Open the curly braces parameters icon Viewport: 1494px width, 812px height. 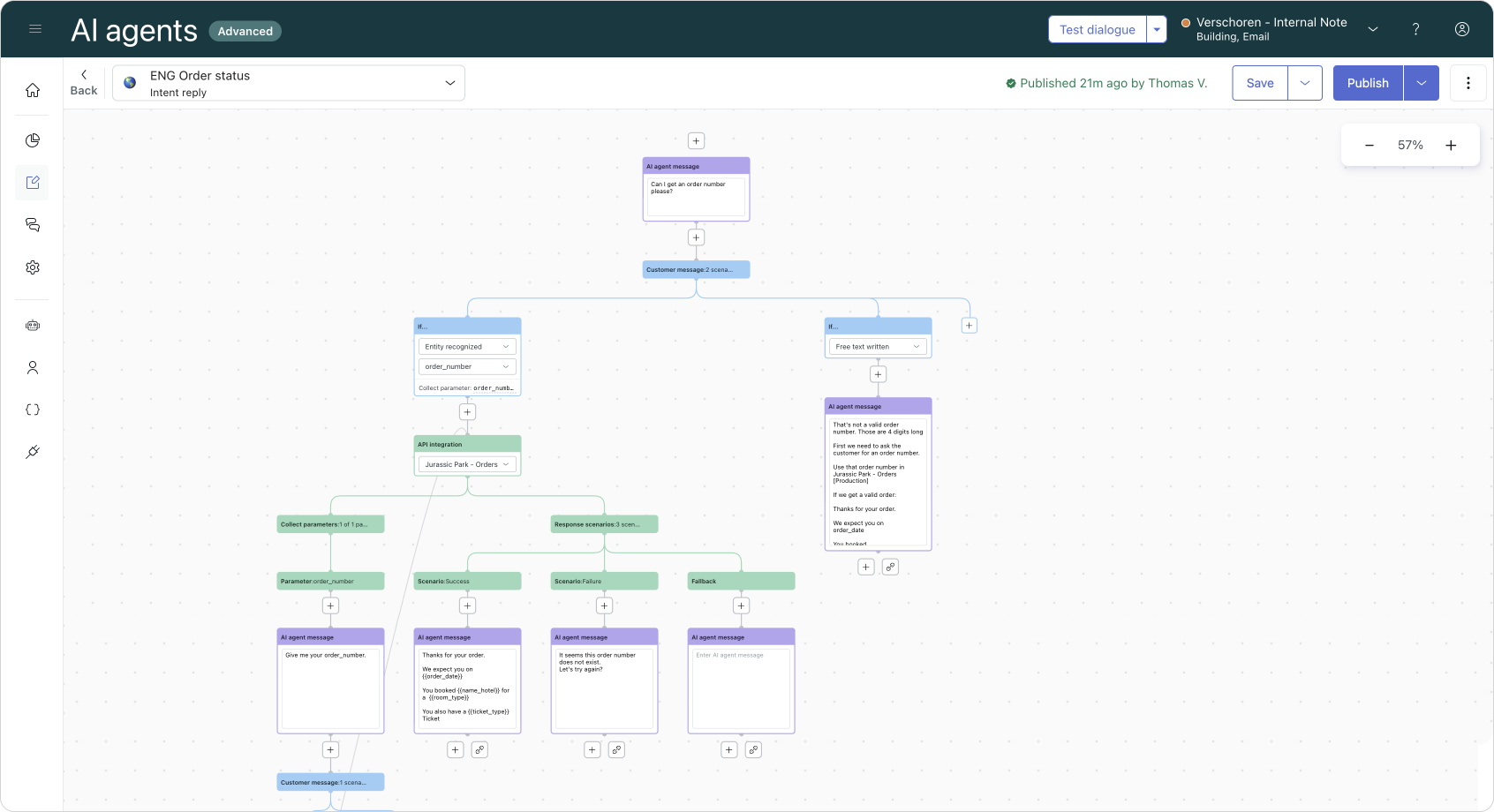click(x=33, y=410)
